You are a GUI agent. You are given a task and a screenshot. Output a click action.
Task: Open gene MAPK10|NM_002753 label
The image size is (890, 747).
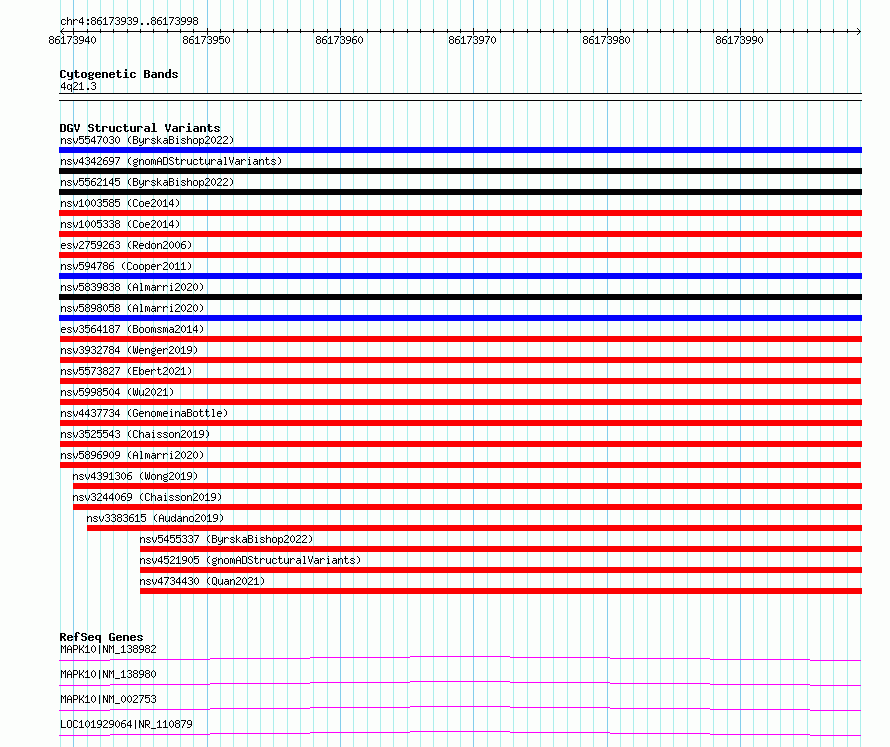pyautogui.click(x=108, y=699)
